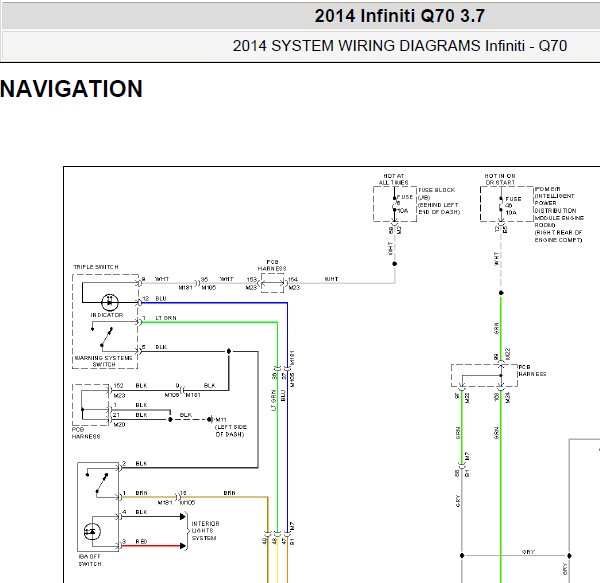This screenshot has width=600, height=583.
Task: Click the FUSE BLOCK (J/B) description text
Action: click(x=439, y=201)
